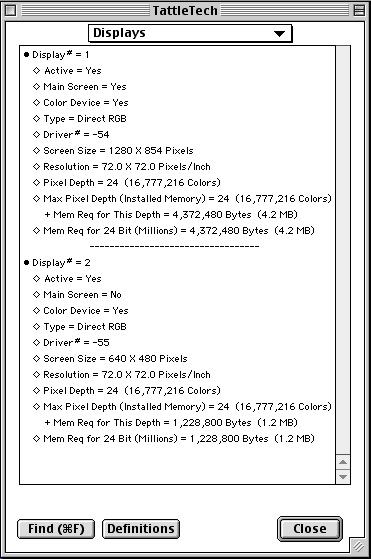This screenshot has width=371, height=559.
Task: Click the Close button
Action: [310, 529]
